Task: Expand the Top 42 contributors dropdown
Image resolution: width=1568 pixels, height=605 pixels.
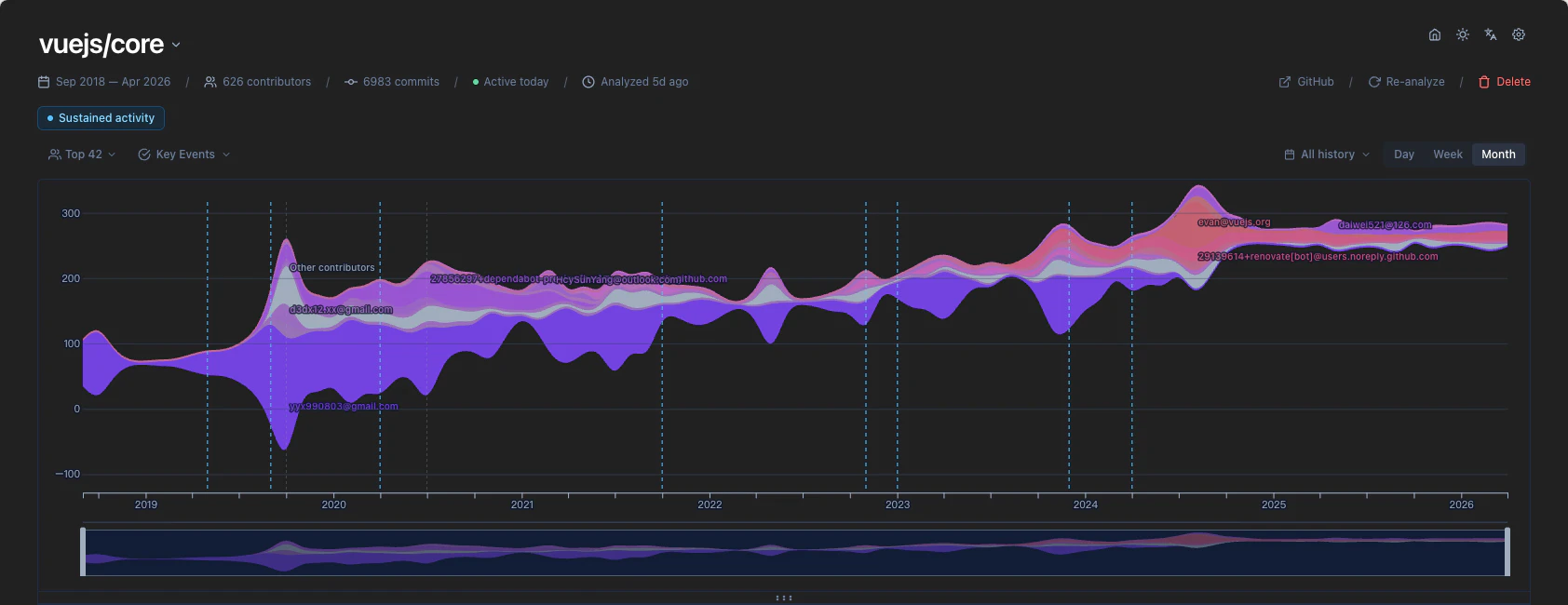Action: pyautogui.click(x=82, y=155)
